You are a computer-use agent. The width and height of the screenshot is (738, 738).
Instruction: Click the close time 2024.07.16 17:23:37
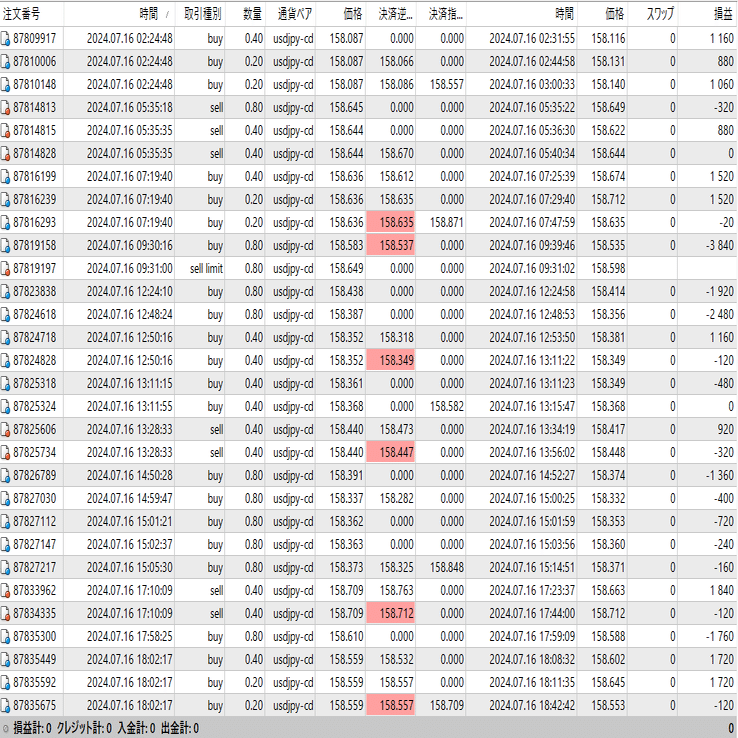(532, 591)
